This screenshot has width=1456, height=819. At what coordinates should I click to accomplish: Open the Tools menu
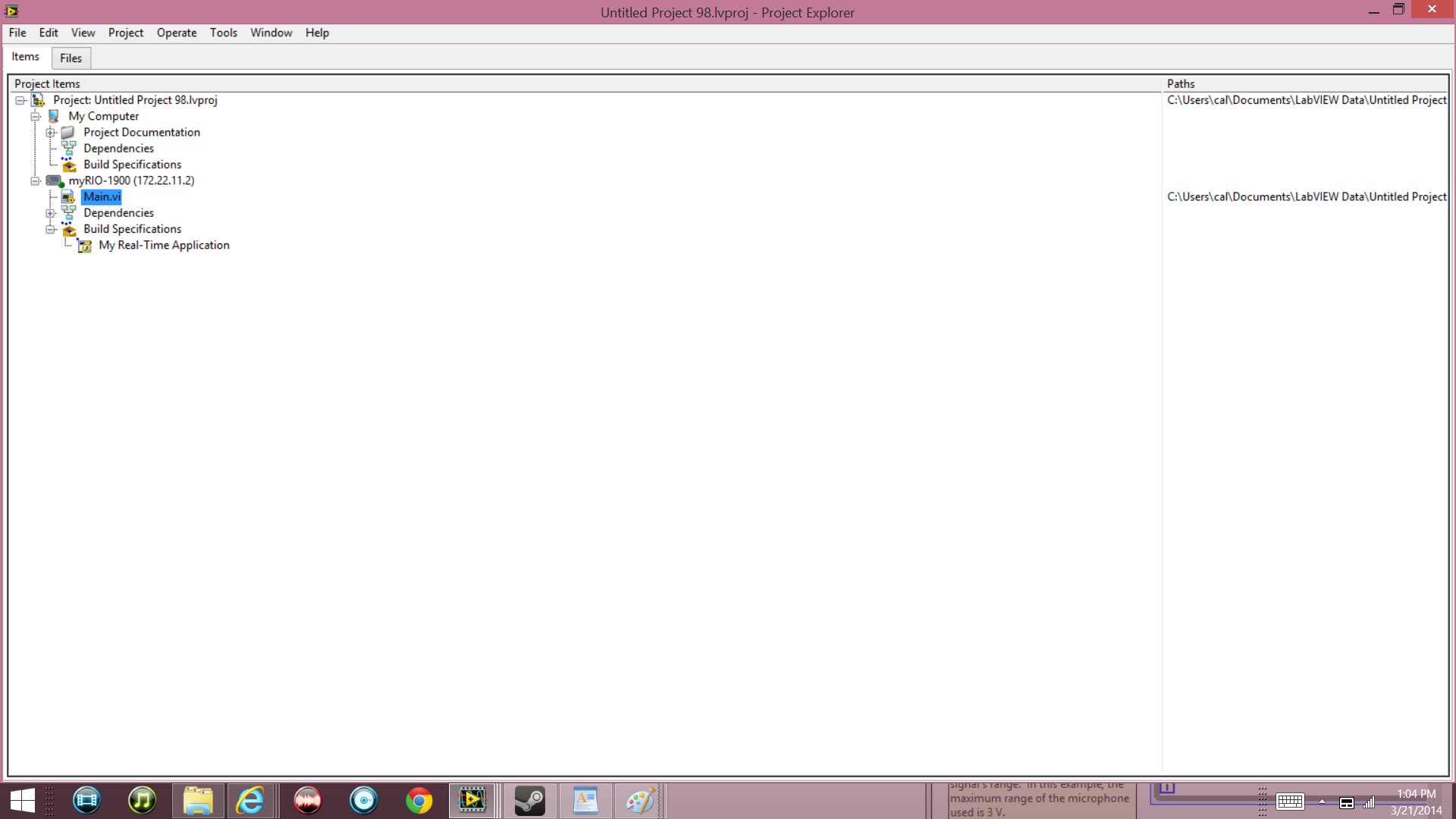(224, 33)
